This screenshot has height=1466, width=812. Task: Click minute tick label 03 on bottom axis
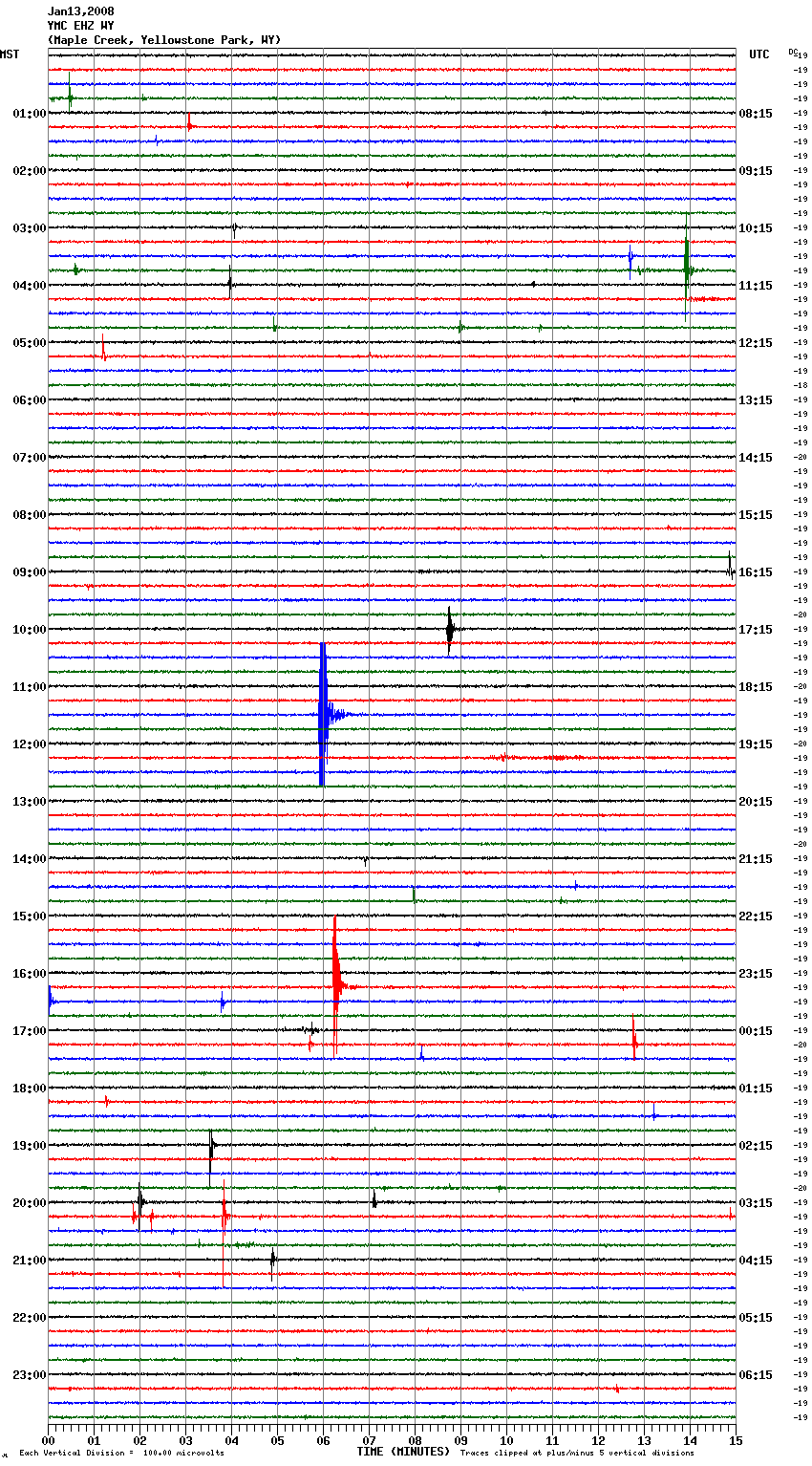(x=185, y=1440)
